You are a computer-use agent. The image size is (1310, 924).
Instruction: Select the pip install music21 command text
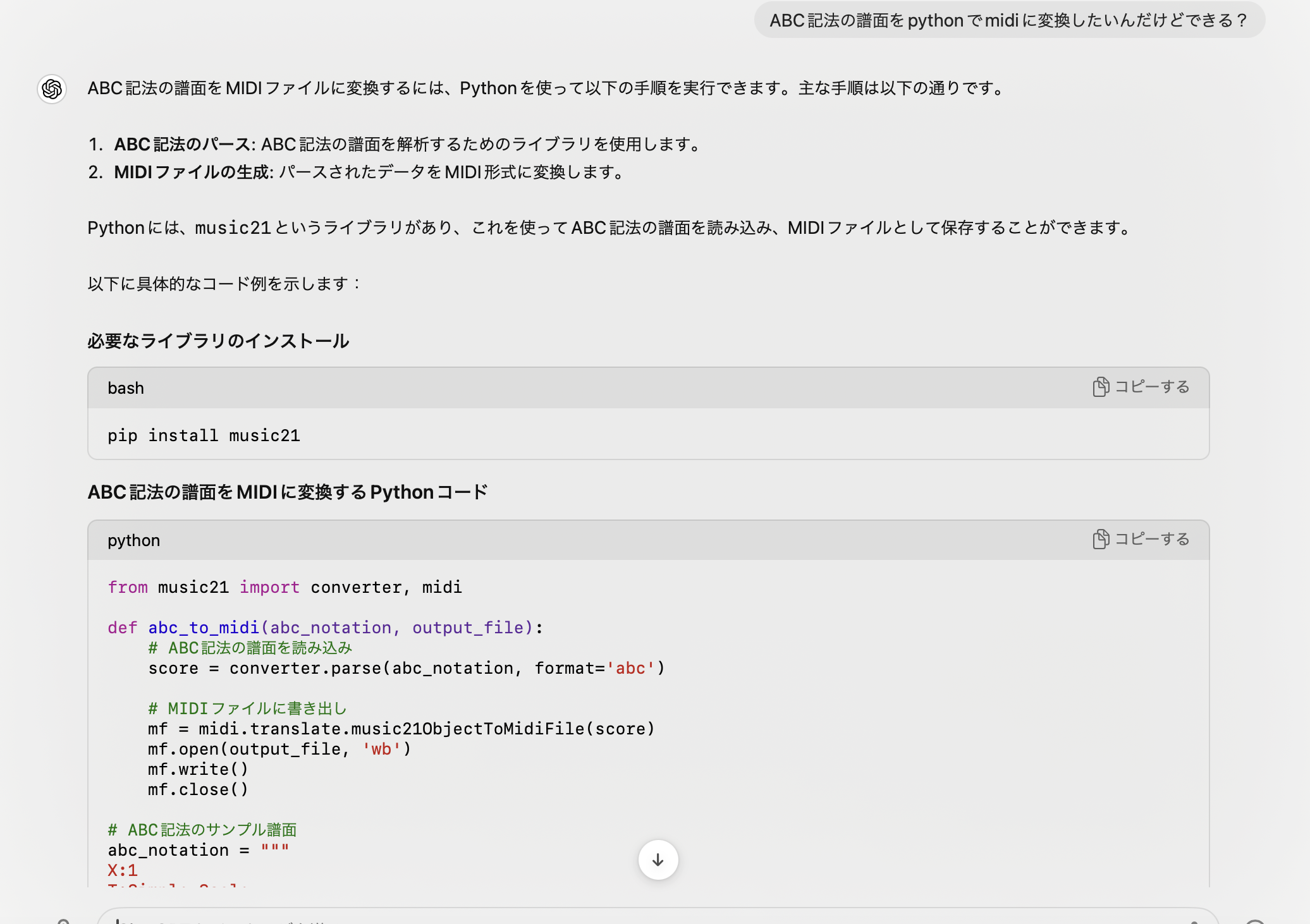click(x=204, y=435)
